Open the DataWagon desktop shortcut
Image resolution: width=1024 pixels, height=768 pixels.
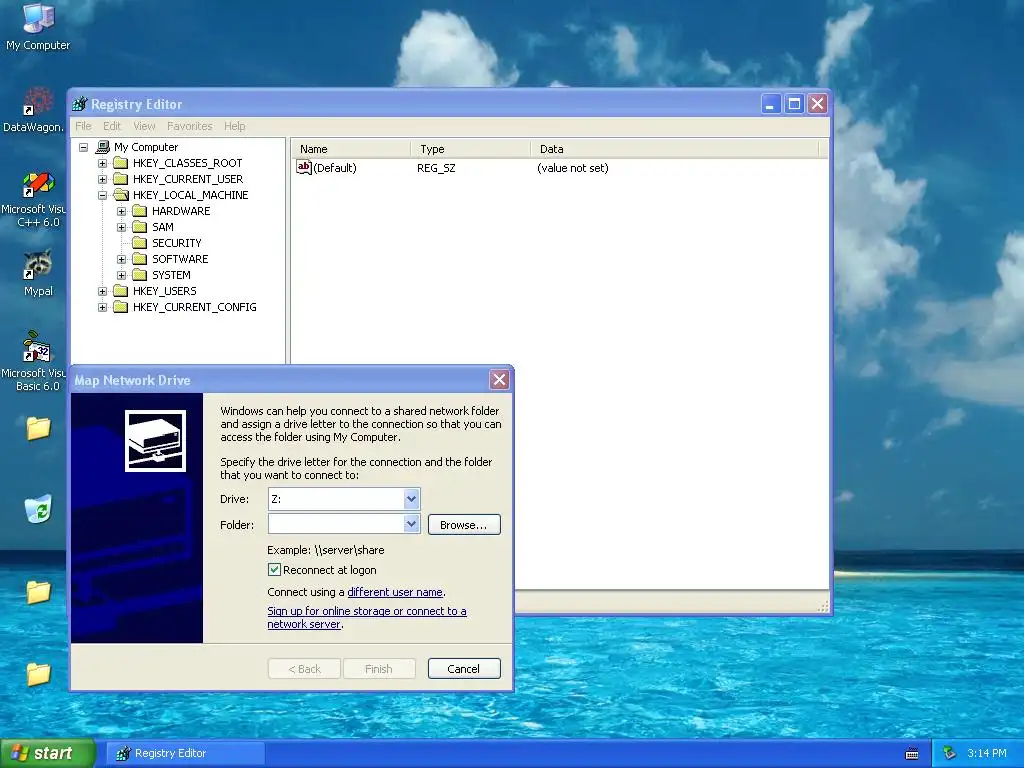tap(34, 110)
